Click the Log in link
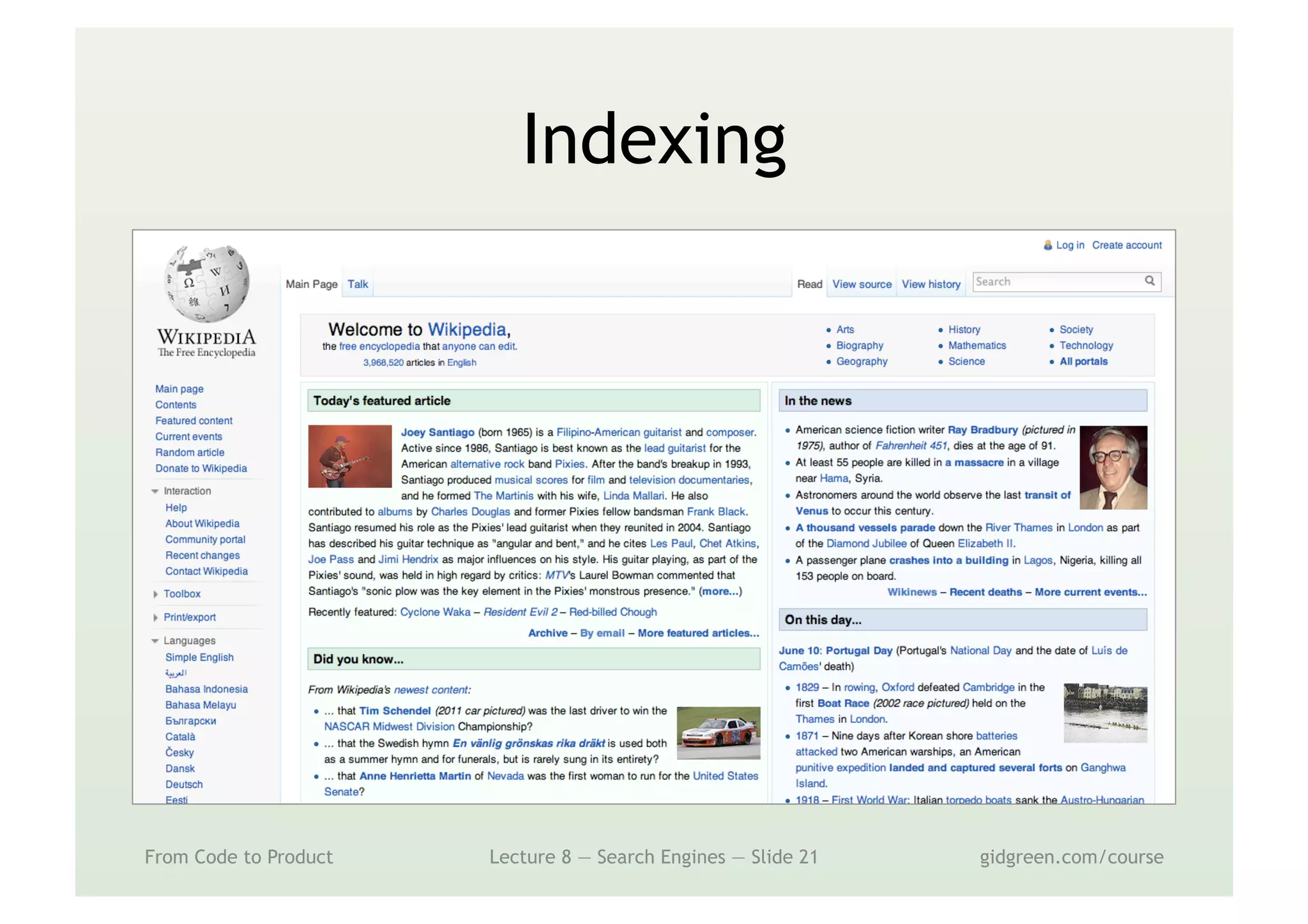The width and height of the screenshot is (1308, 924). 1070,245
